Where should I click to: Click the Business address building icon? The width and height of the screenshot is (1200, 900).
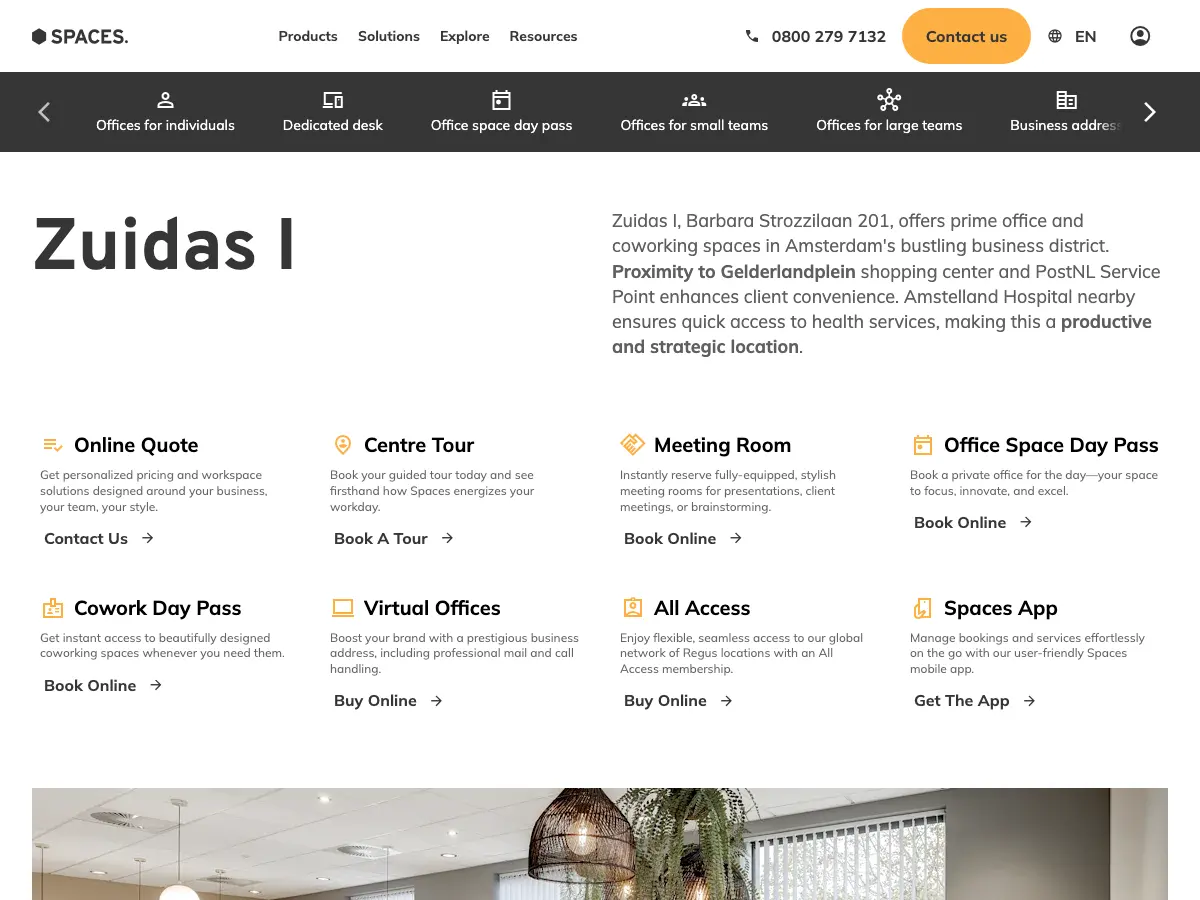point(1067,100)
